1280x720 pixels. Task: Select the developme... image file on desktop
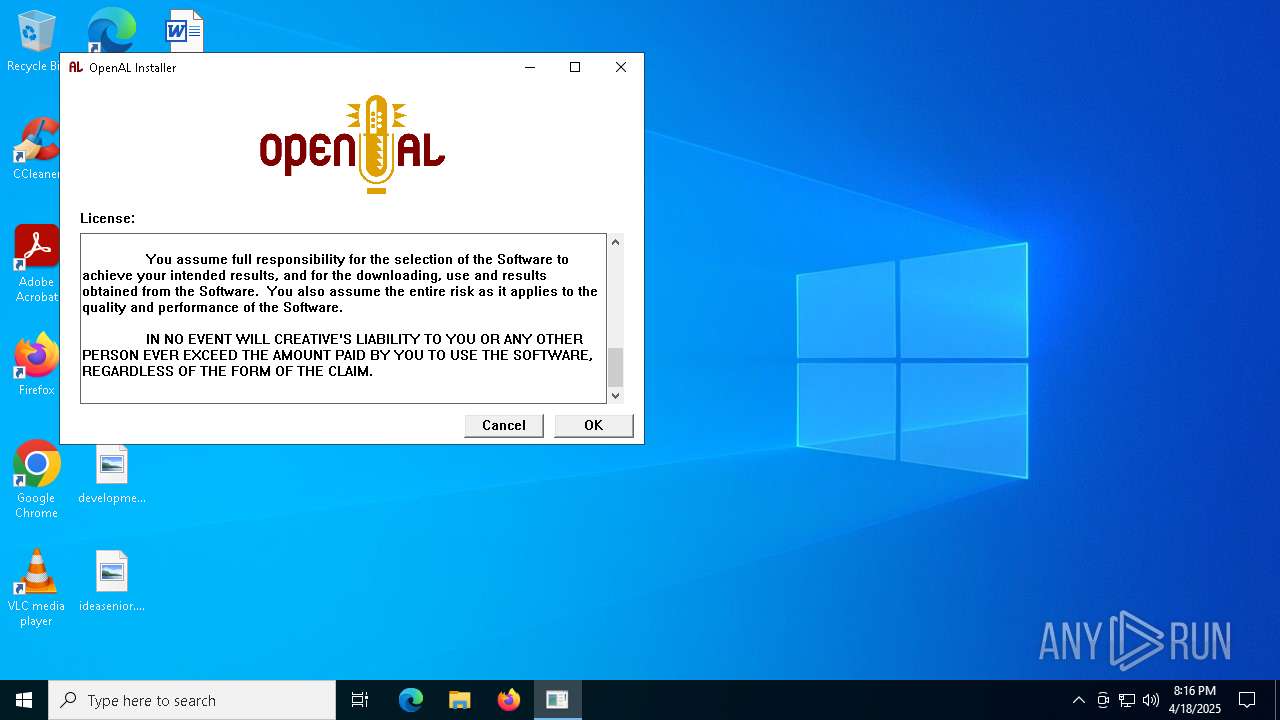[x=112, y=474]
